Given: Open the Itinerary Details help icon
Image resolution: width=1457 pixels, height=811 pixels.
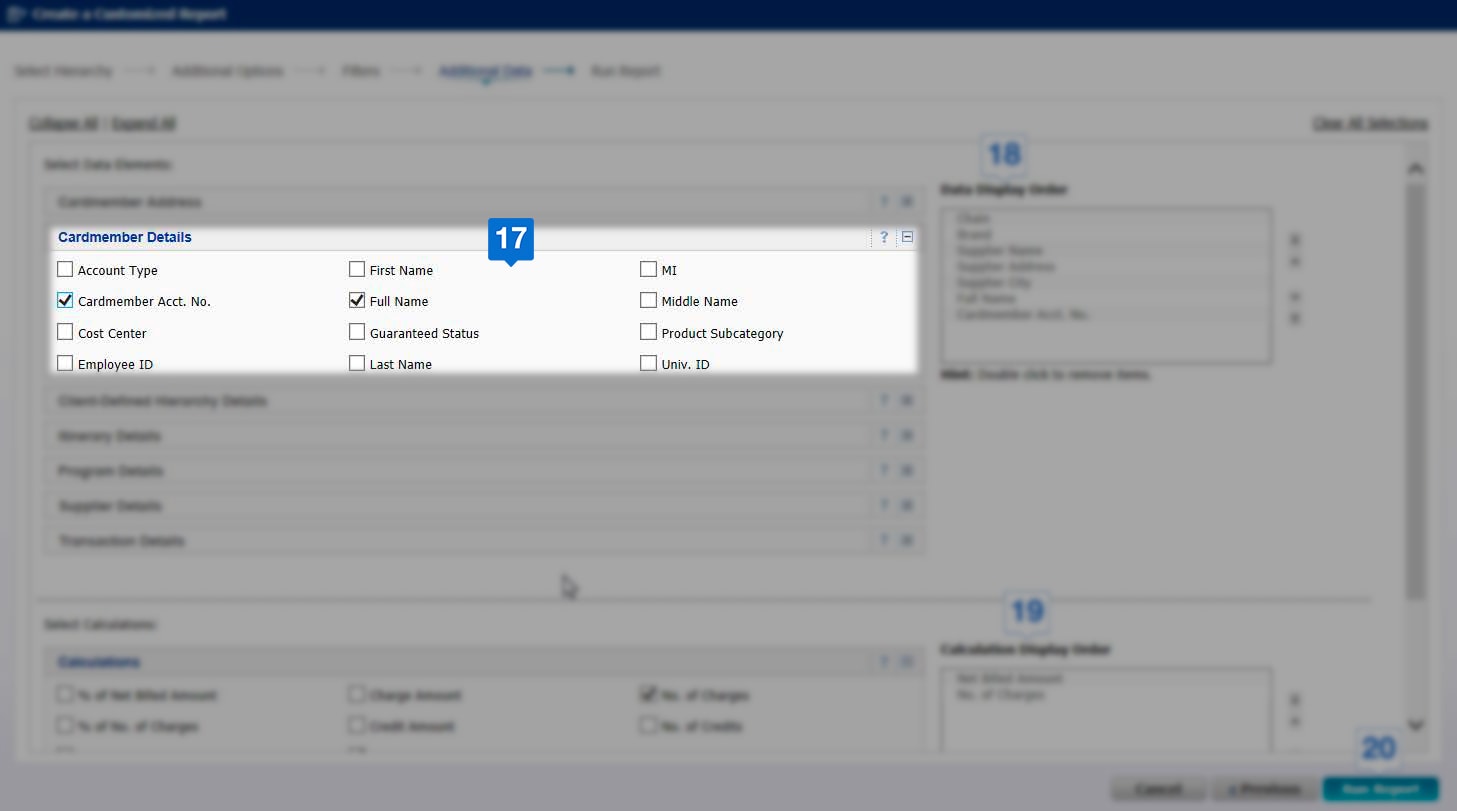Looking at the screenshot, I should point(884,436).
